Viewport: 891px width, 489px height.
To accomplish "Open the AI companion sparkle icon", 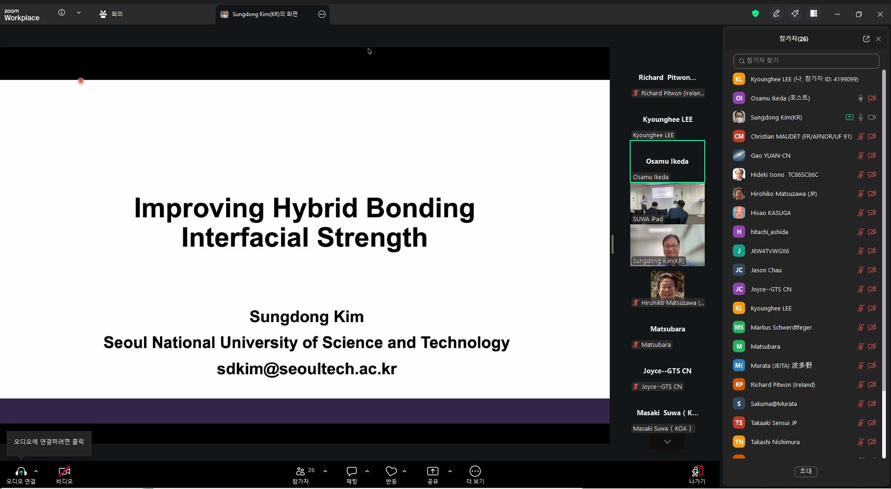I will (x=795, y=14).
